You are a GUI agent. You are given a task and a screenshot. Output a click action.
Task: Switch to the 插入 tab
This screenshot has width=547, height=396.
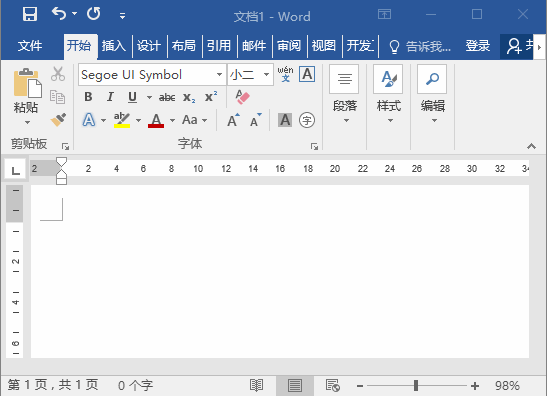(113, 46)
